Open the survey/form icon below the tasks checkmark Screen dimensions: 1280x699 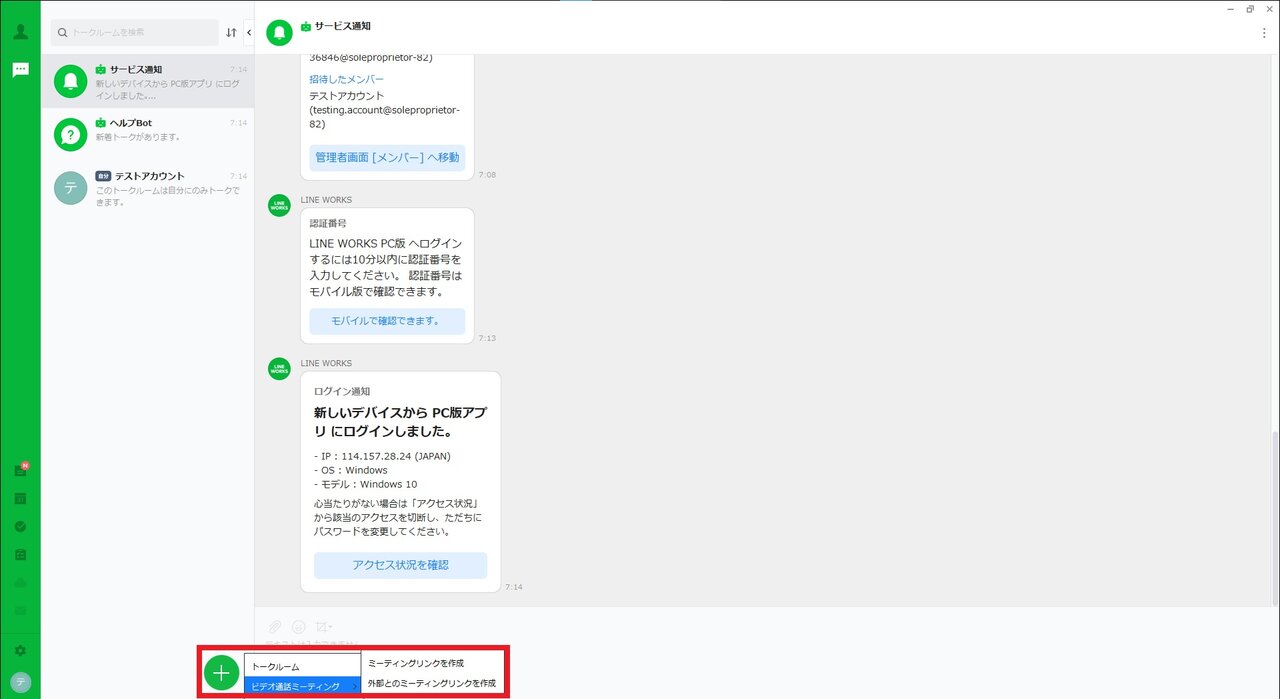pos(20,554)
